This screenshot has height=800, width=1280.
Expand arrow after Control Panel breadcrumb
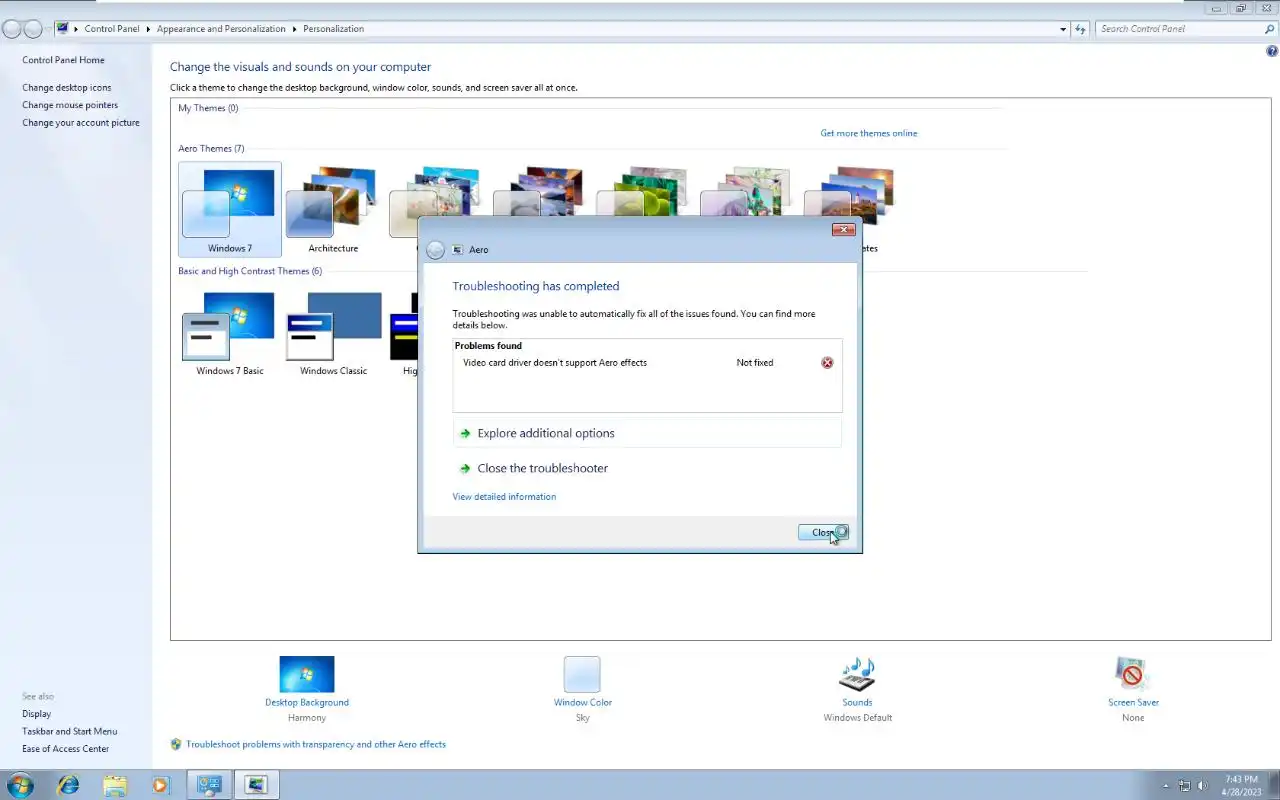tap(148, 29)
